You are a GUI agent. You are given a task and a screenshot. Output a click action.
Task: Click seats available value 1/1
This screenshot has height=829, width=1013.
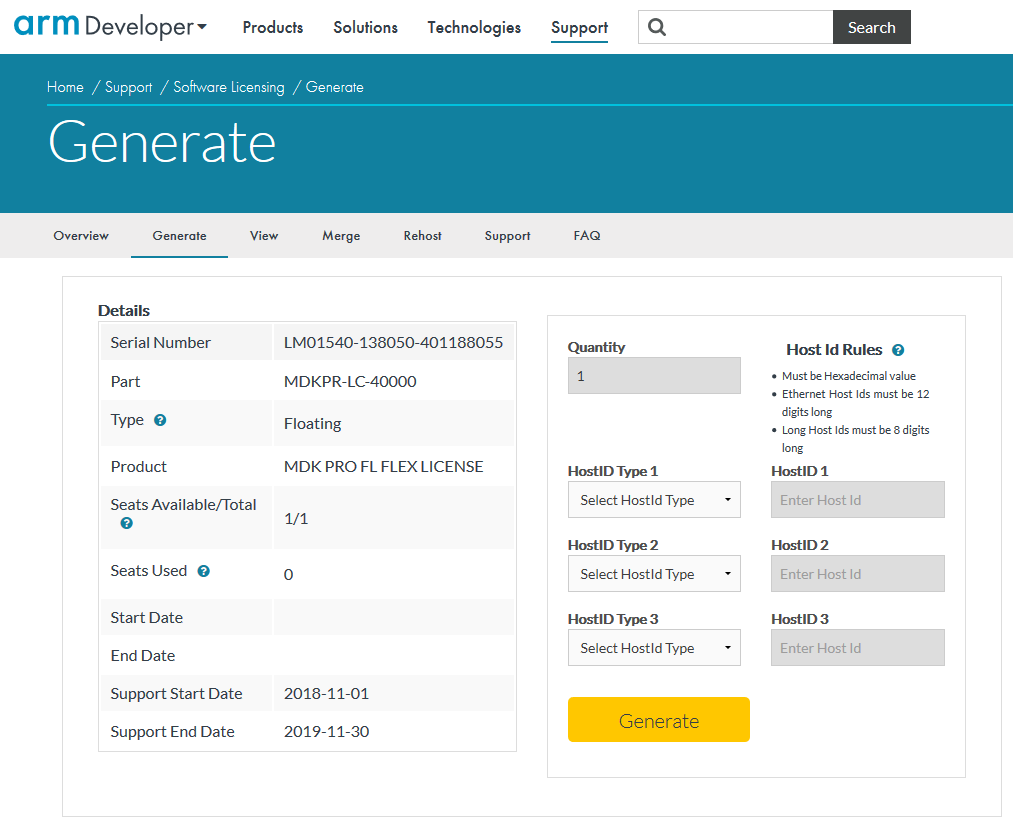pyautogui.click(x=296, y=519)
